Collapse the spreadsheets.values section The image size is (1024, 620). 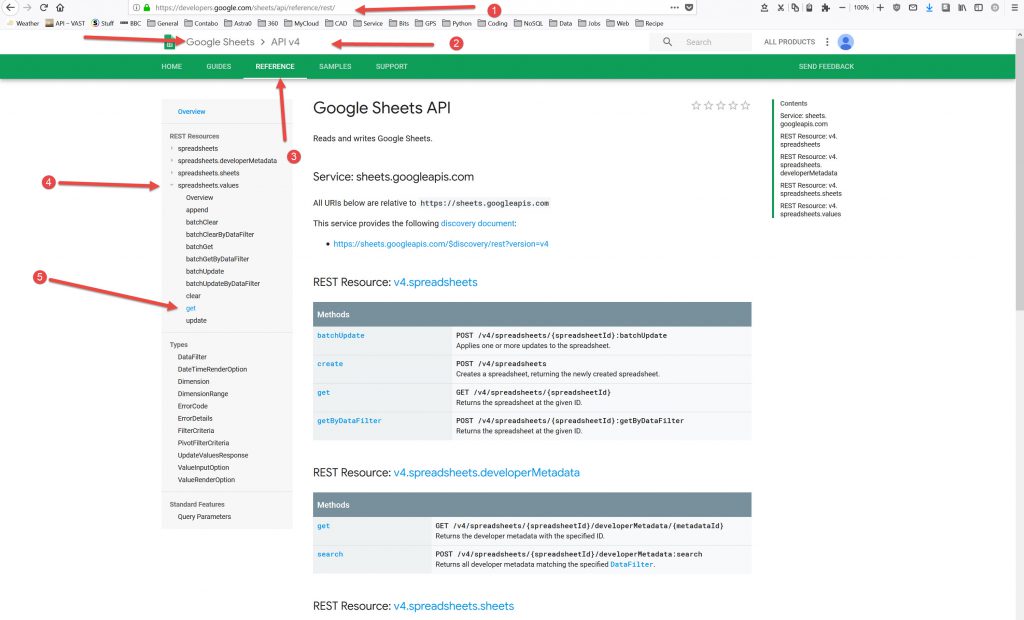(x=172, y=185)
